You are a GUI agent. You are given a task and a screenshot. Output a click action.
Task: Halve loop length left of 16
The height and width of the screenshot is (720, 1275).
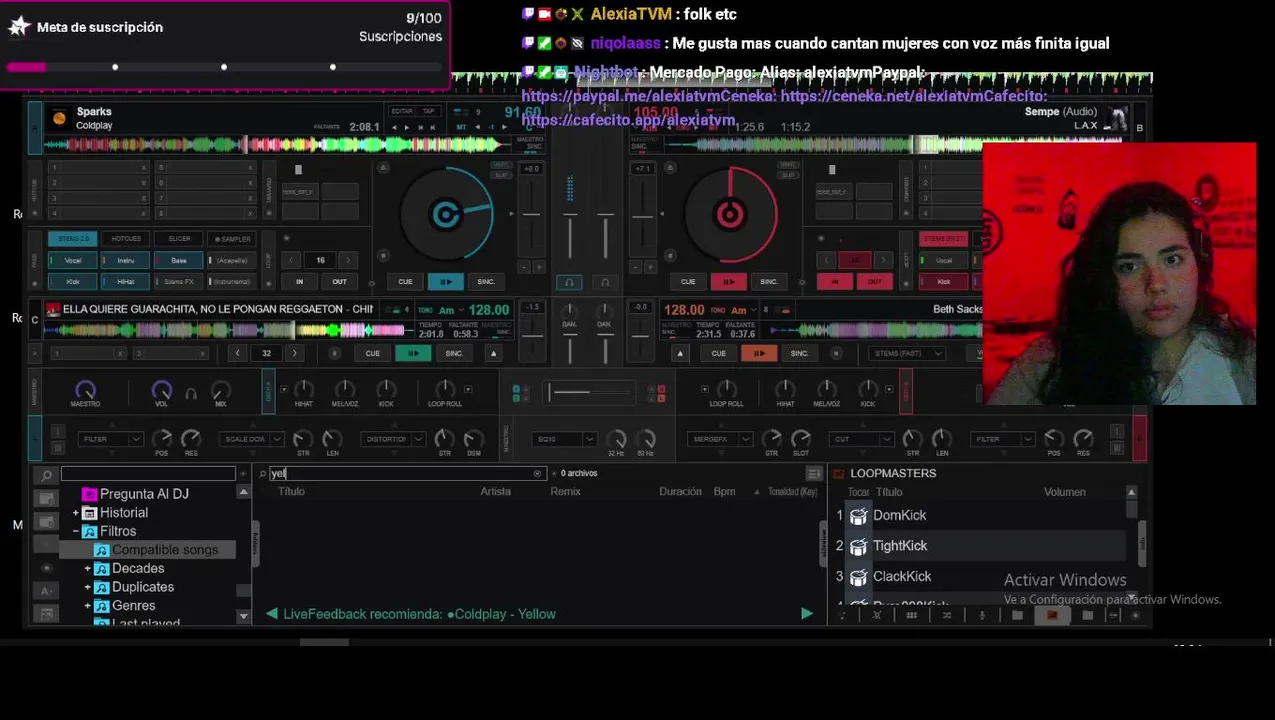click(291, 260)
